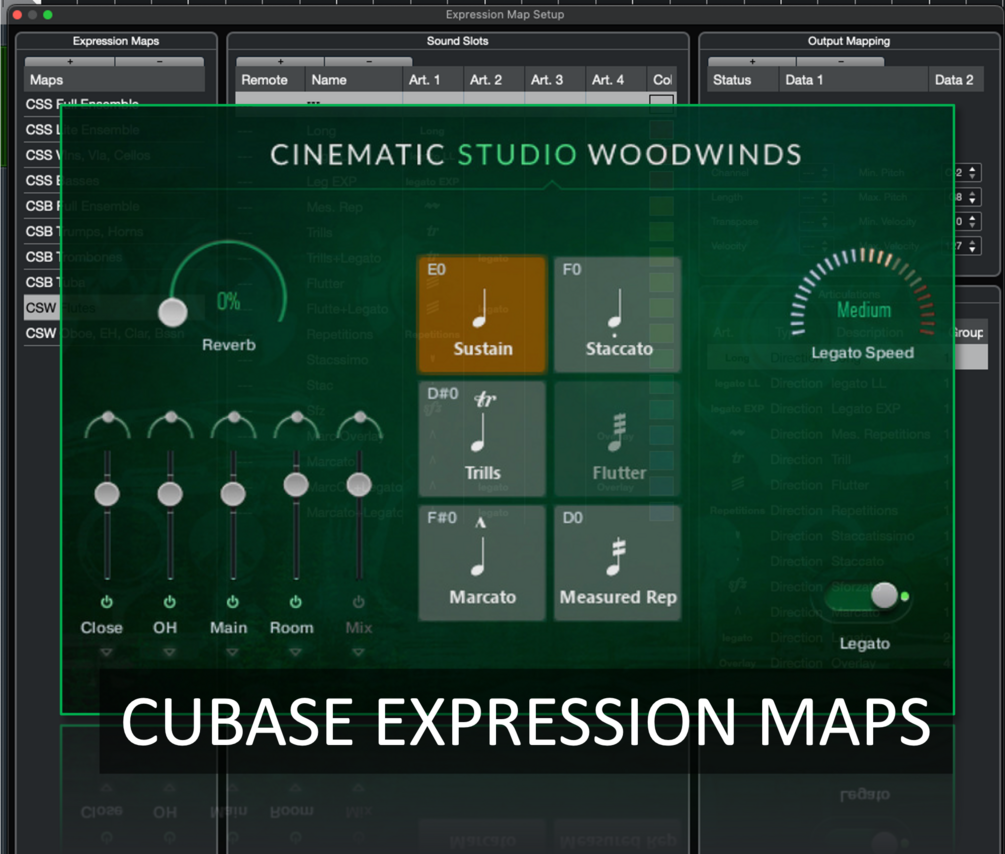The width and height of the screenshot is (1005, 854).
Task: Click the Mix mic volume fader
Action: [359, 484]
